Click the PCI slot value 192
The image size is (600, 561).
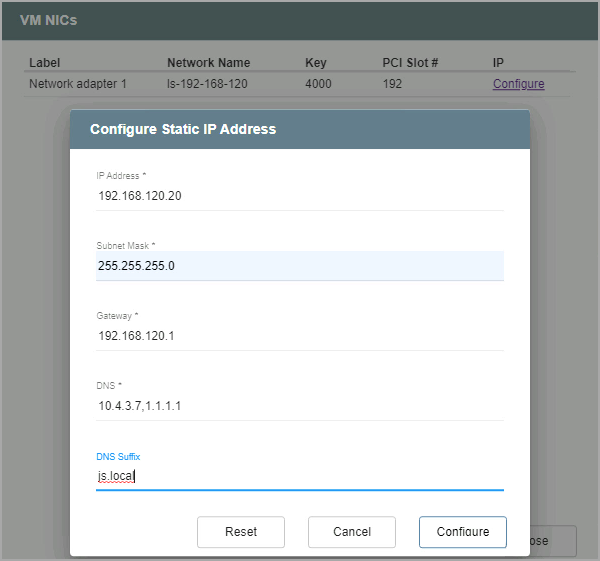point(392,84)
